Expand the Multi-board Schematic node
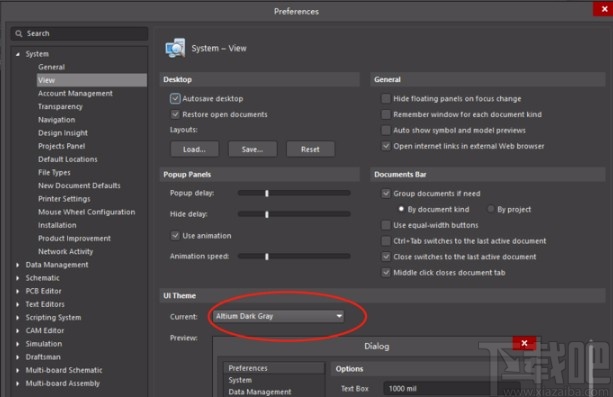Viewport: 613px width, 397px height. tap(18, 370)
